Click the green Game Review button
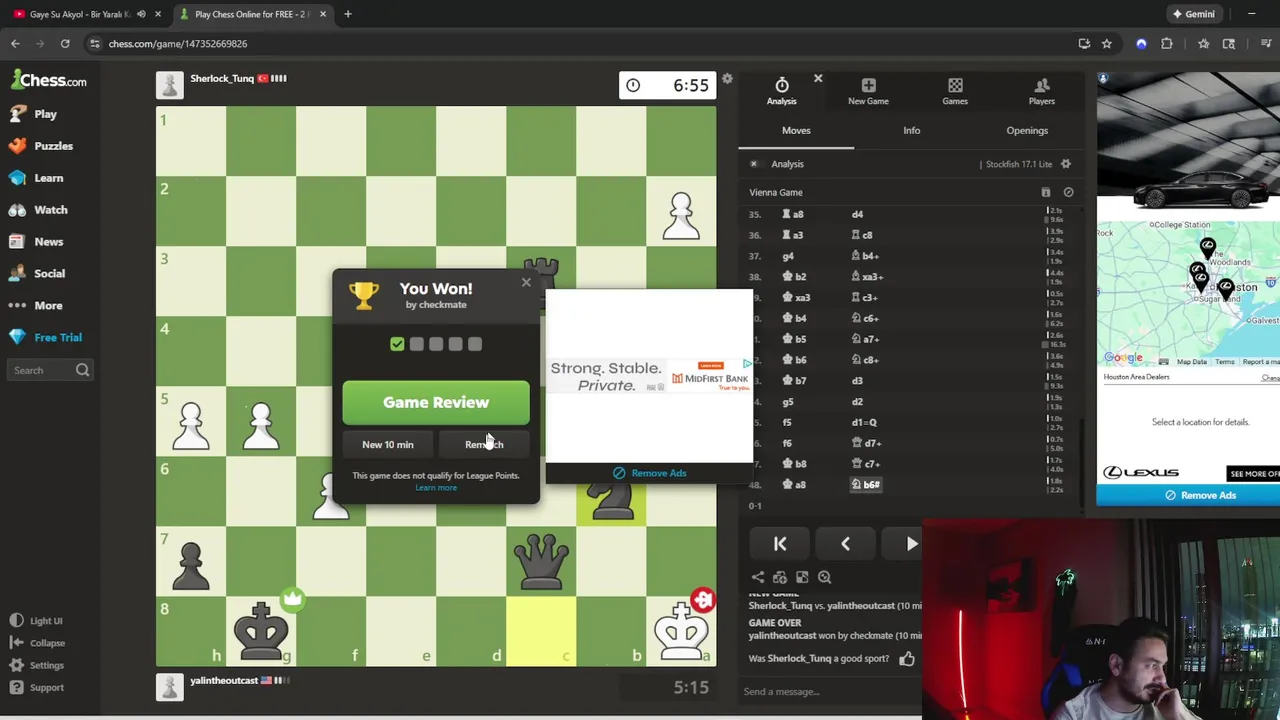 436,402
